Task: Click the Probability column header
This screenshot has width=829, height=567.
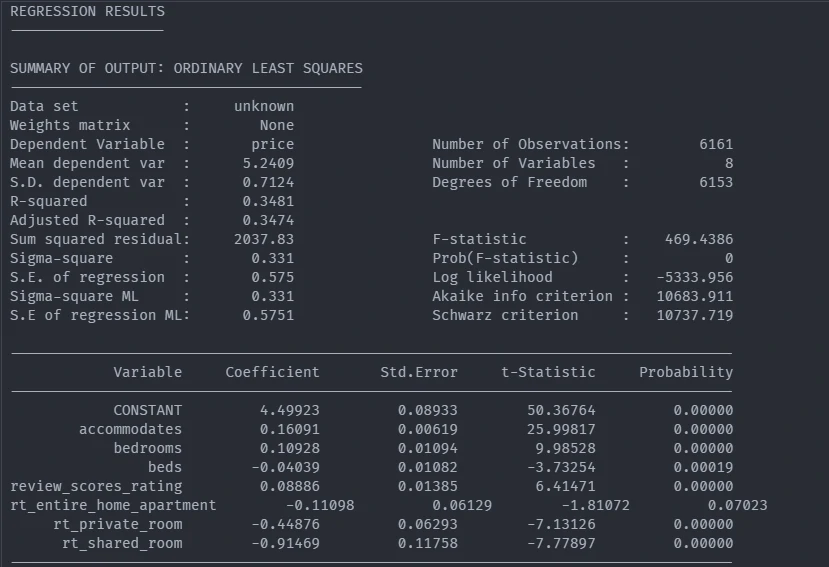Action: [686, 372]
